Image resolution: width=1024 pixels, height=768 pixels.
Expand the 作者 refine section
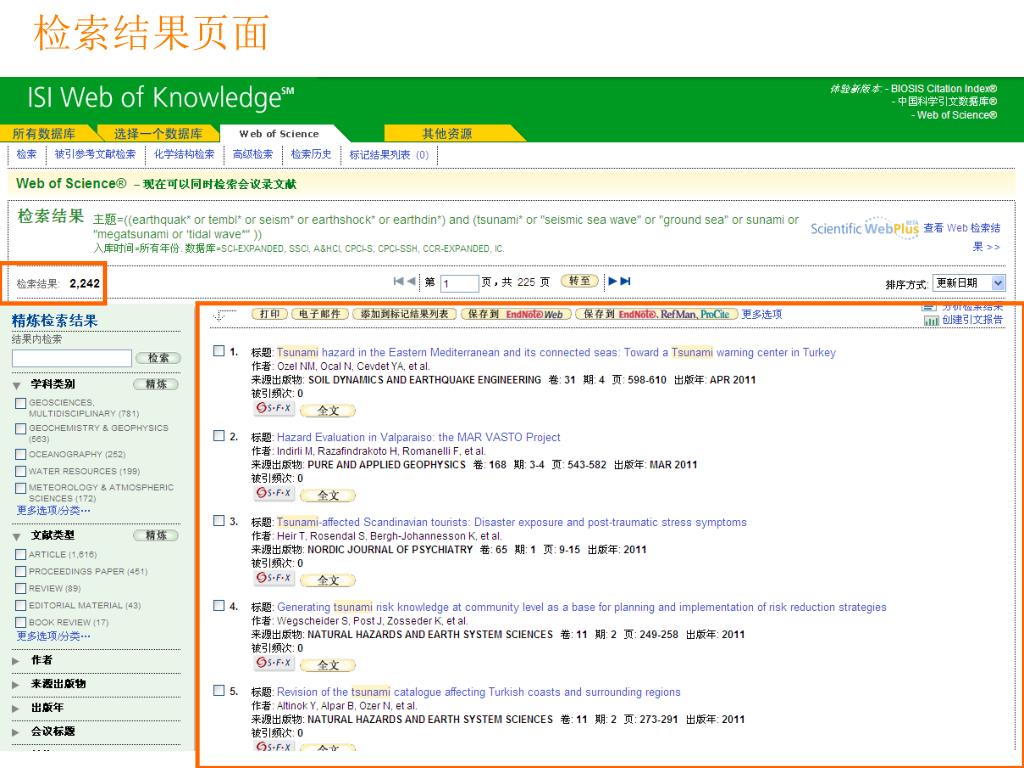(x=16, y=661)
